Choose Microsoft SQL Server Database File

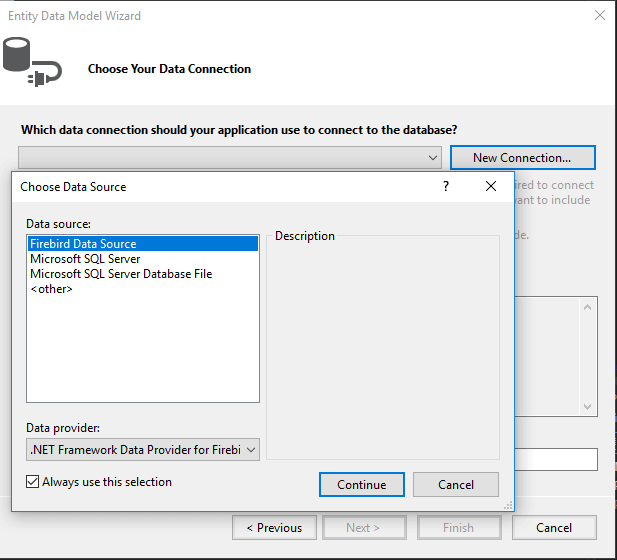click(x=121, y=274)
